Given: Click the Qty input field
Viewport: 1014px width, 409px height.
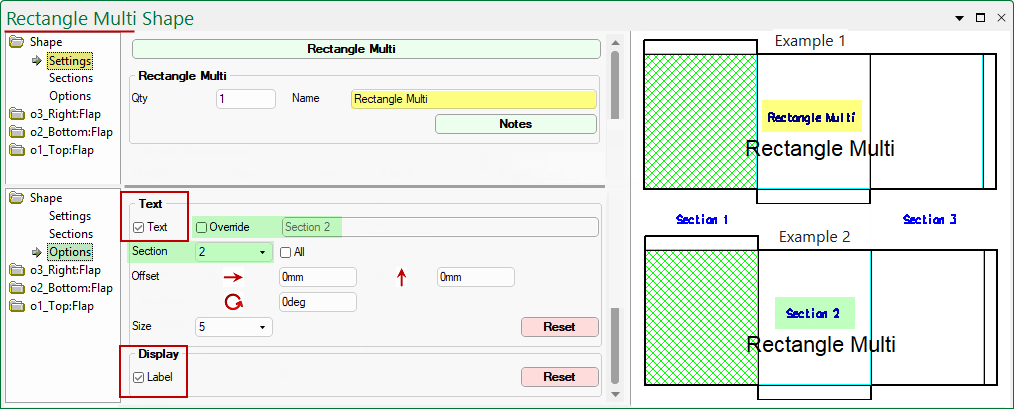Looking at the screenshot, I should [x=245, y=99].
